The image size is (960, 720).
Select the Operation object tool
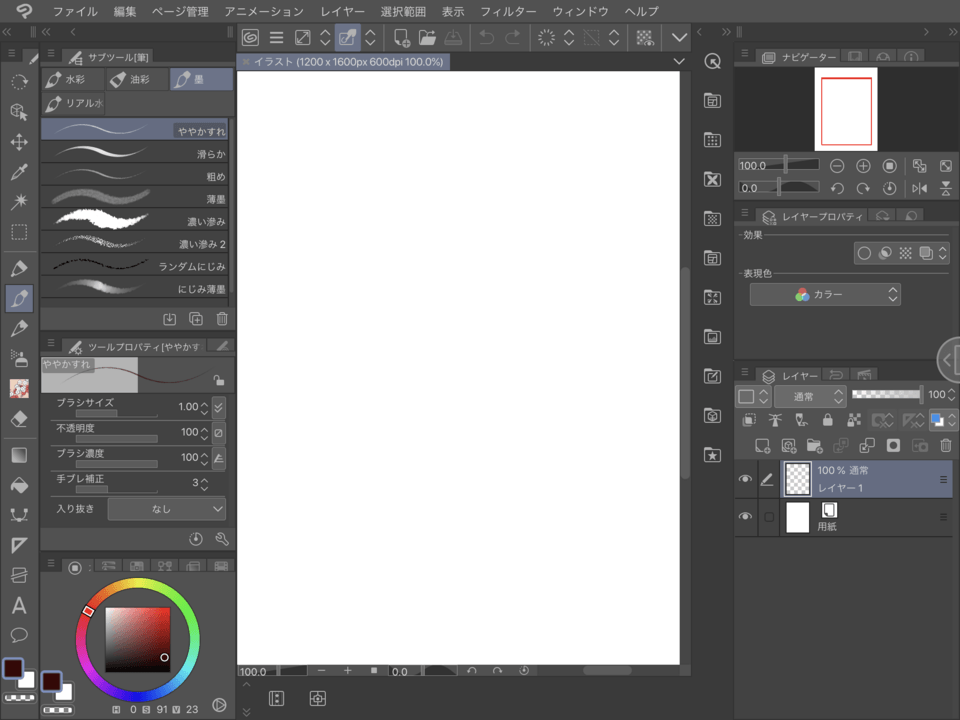19,111
